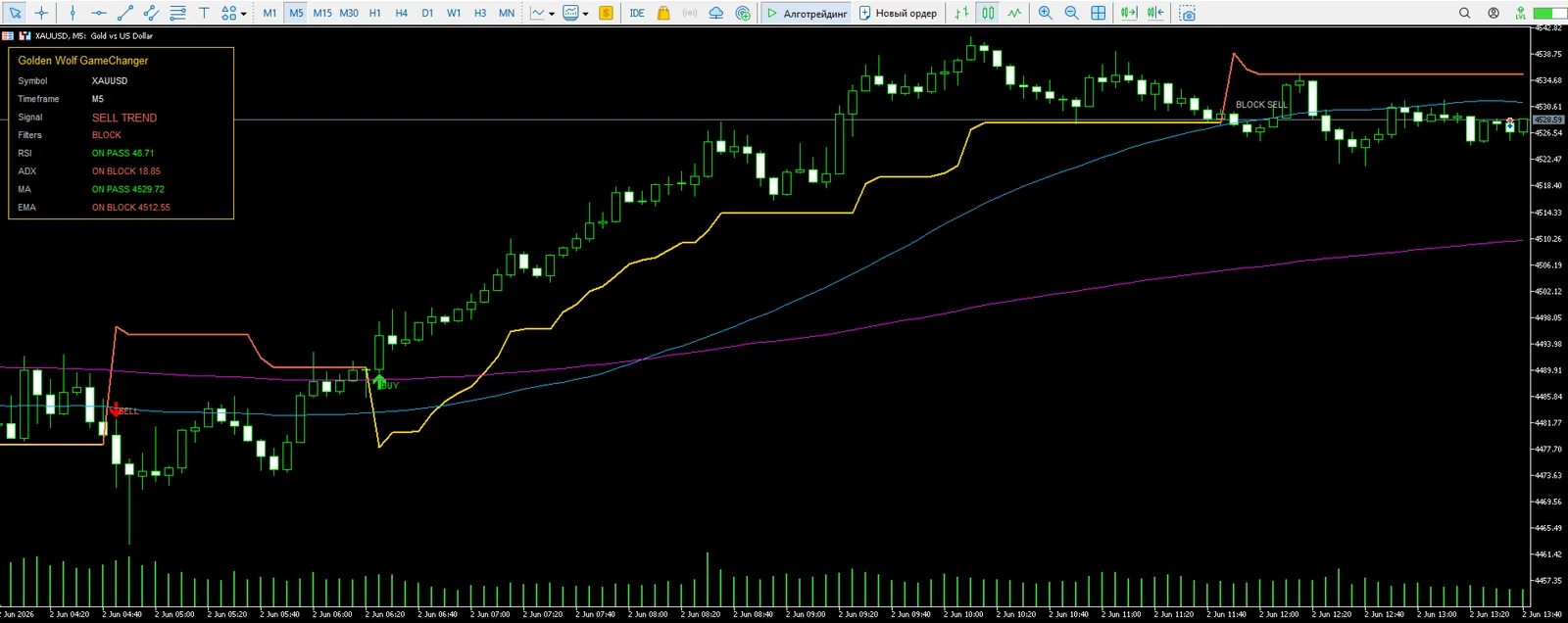Open the chart type line icon

[x=537, y=13]
